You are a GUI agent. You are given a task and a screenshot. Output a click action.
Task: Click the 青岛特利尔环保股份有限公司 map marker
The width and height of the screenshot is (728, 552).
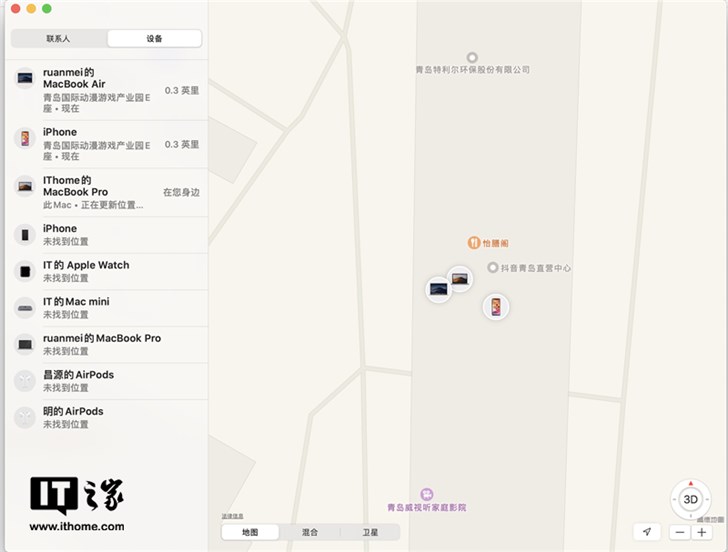472,58
